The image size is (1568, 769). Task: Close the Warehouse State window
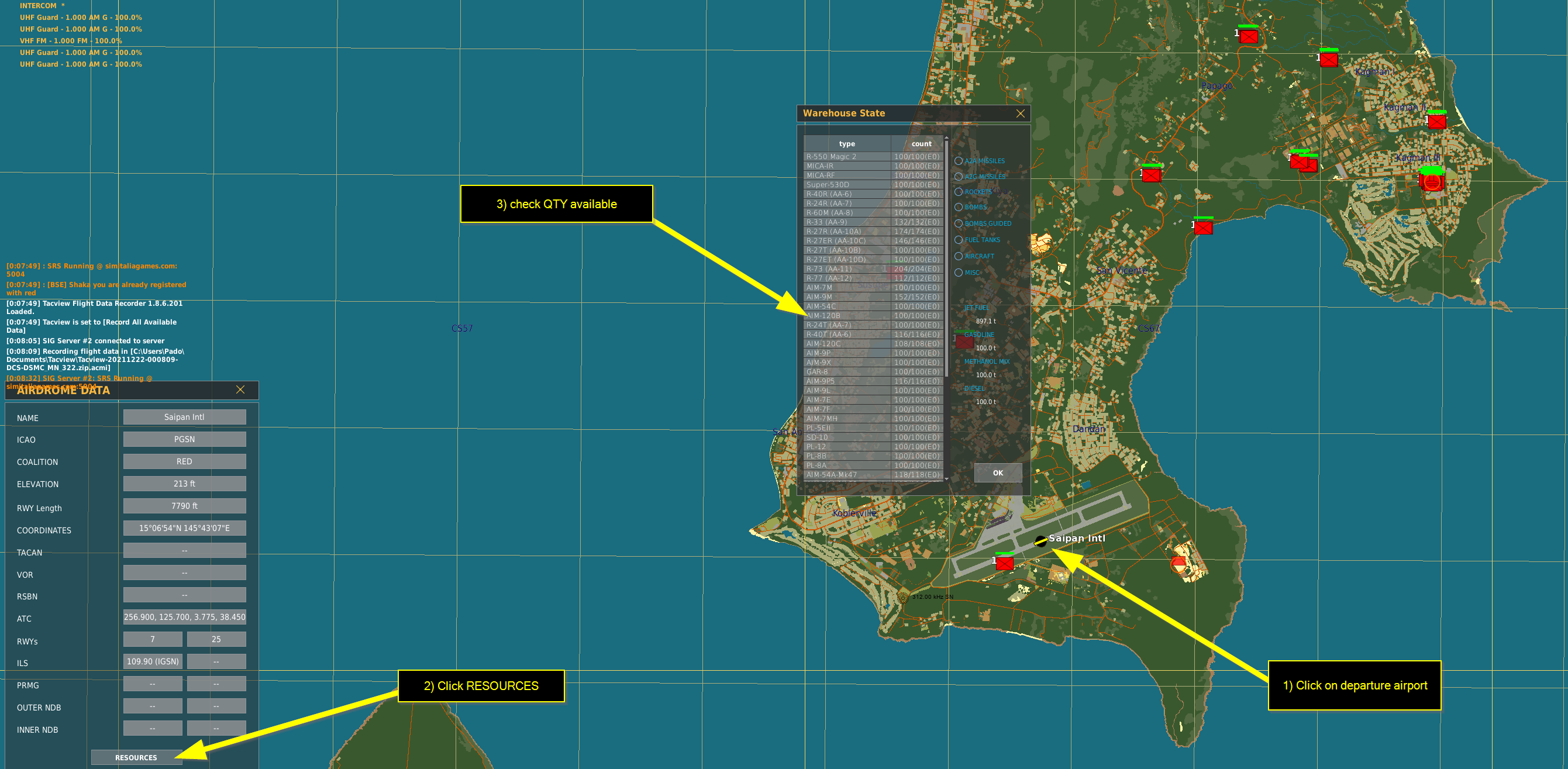(1020, 113)
